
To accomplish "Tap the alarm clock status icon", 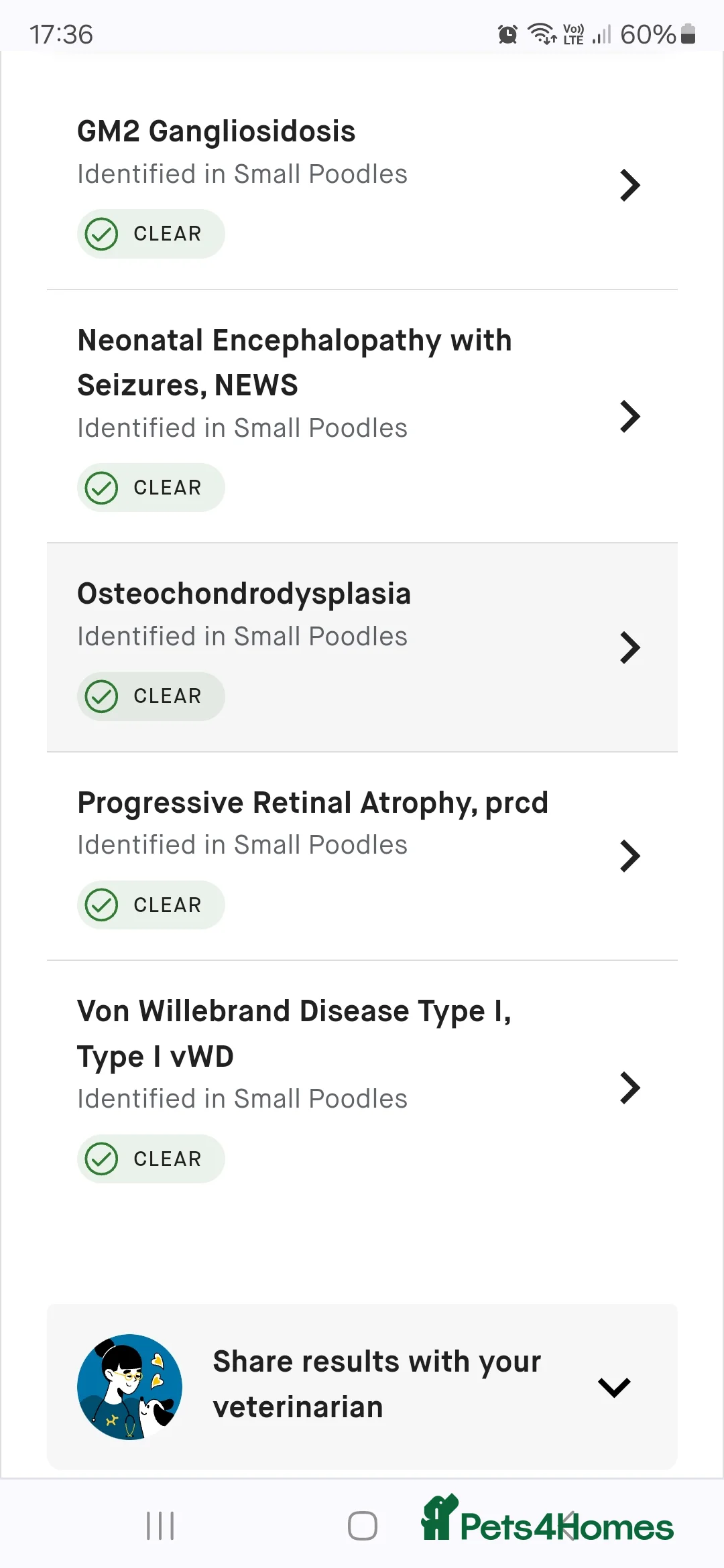I will [507, 34].
